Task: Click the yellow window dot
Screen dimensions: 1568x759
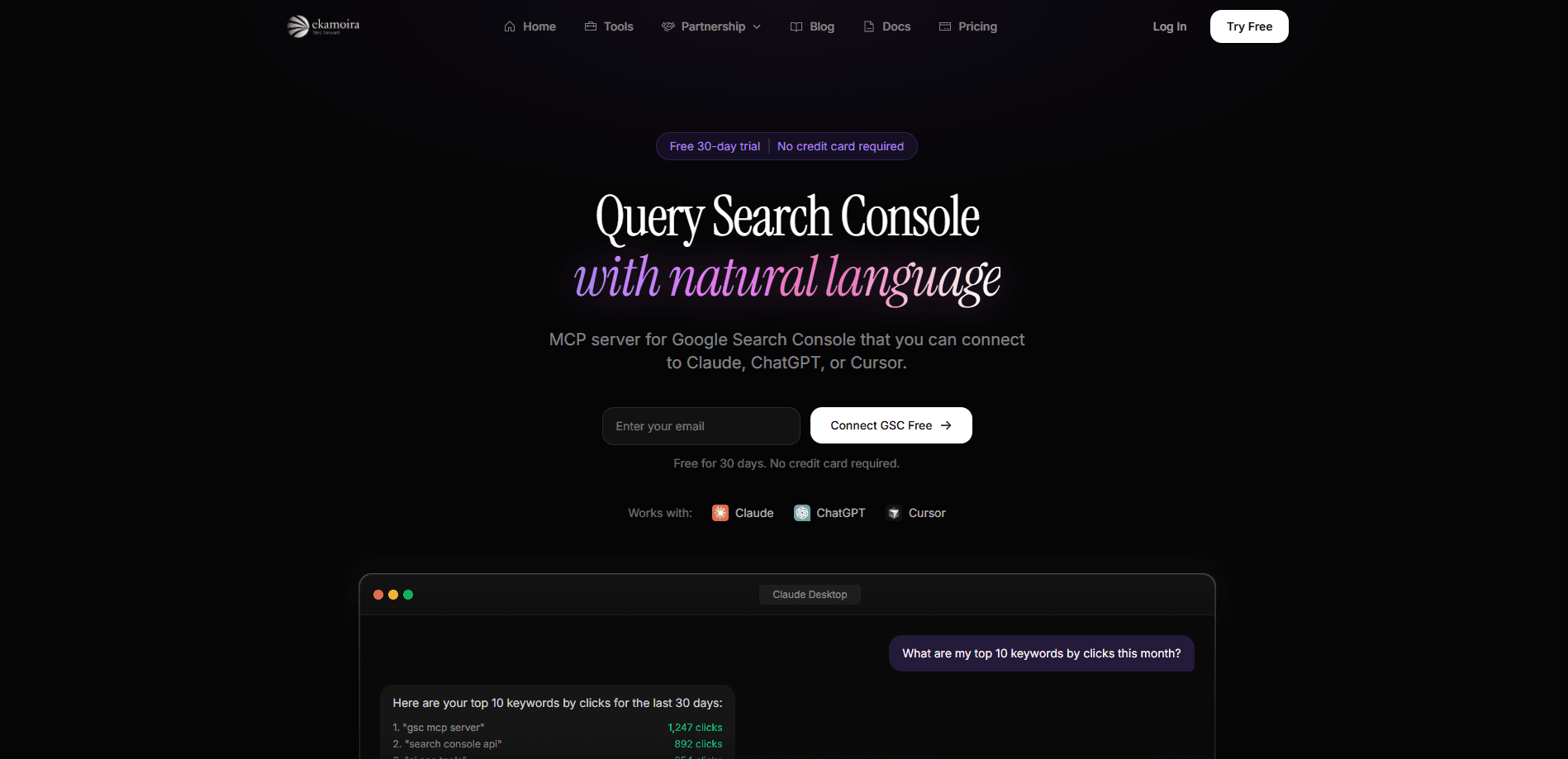Action: coord(393,595)
